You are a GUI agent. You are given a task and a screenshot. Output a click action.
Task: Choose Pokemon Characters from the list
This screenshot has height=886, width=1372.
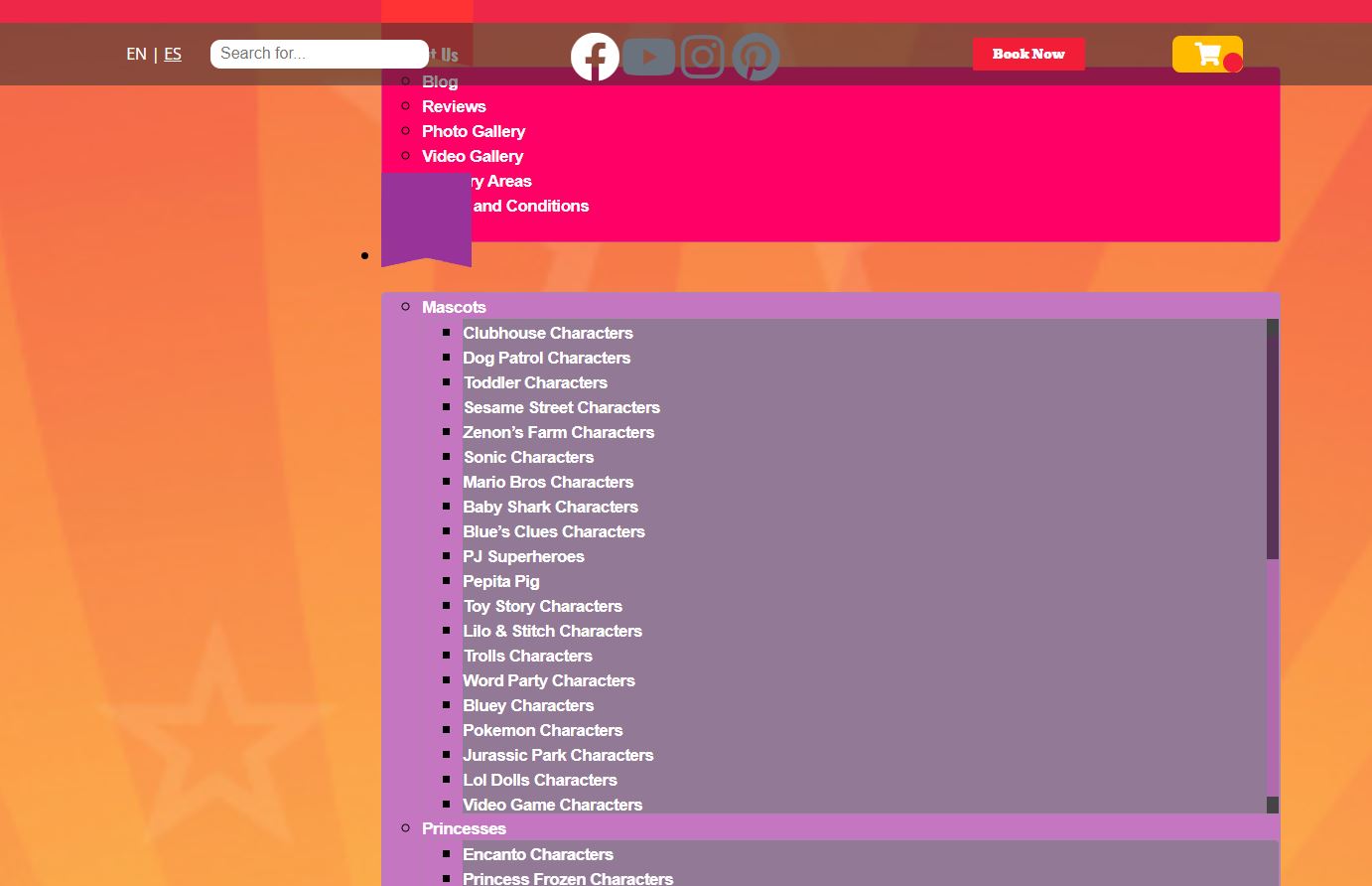point(542,730)
